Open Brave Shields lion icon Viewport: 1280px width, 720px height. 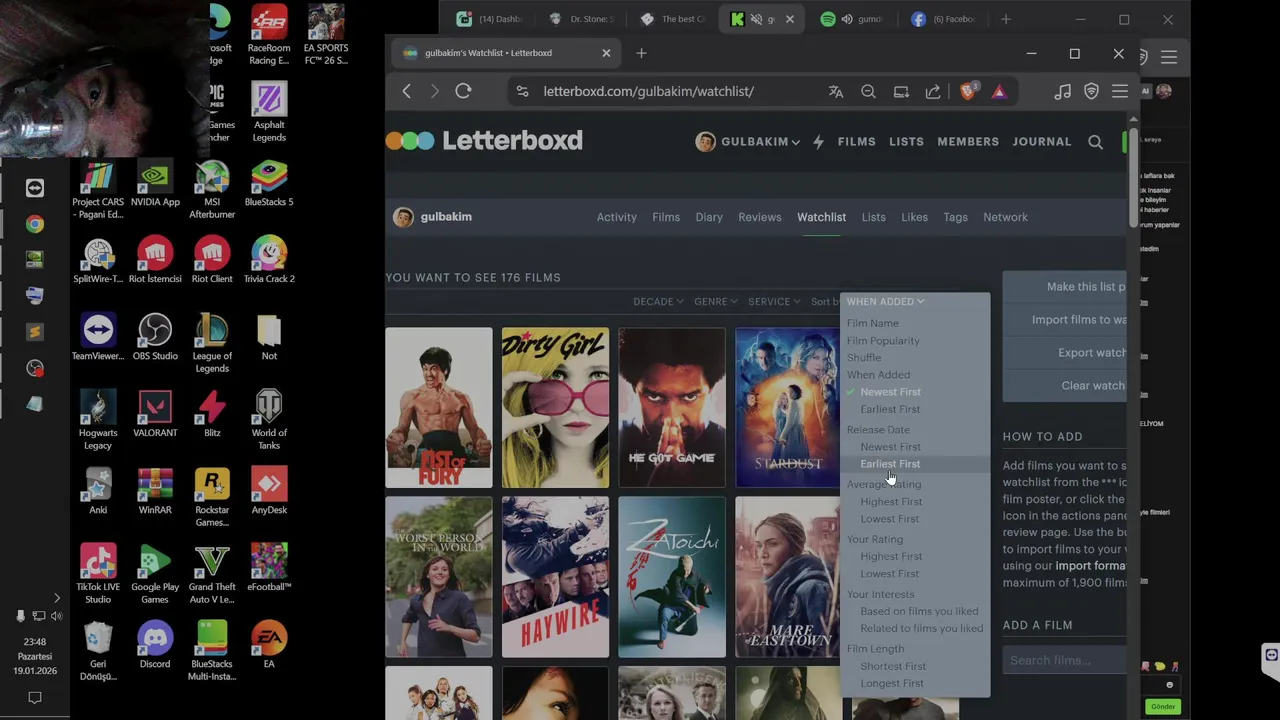pyautogui.click(x=967, y=91)
